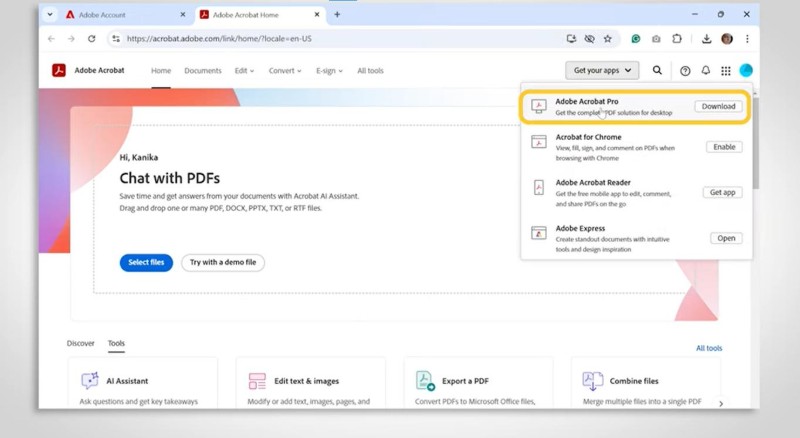The image size is (800, 438).
Task: Click the Chrome profile picture
Action: (727, 39)
